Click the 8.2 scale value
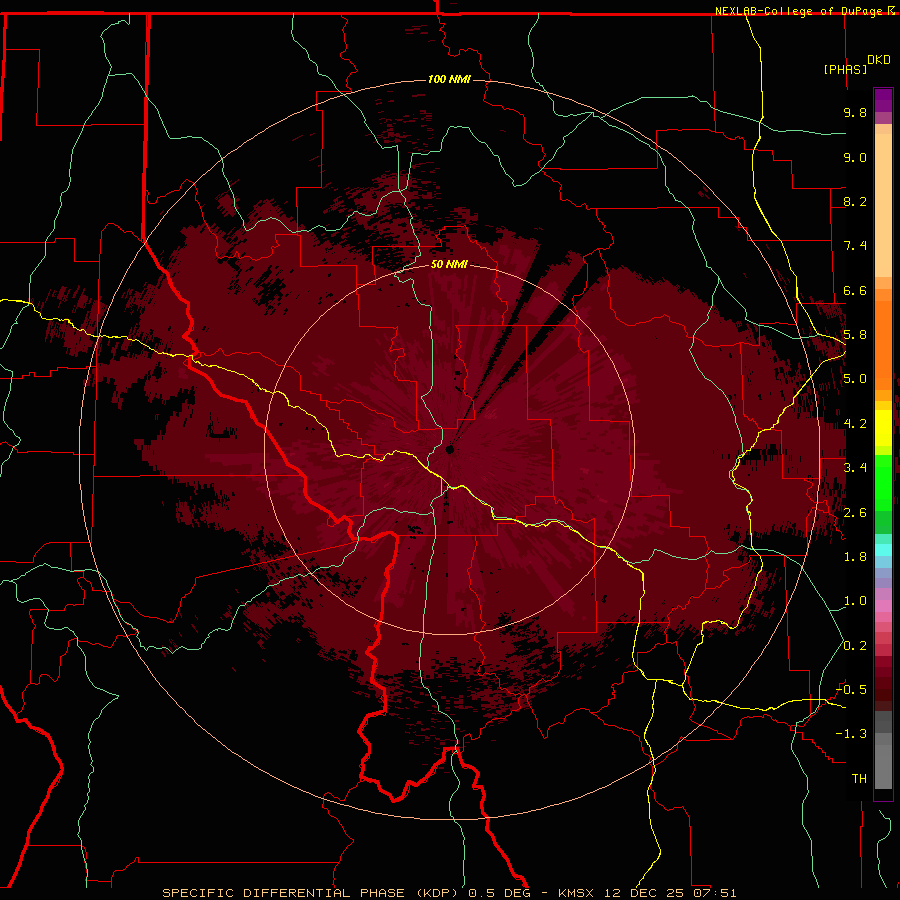This screenshot has width=900, height=900. tap(855, 201)
